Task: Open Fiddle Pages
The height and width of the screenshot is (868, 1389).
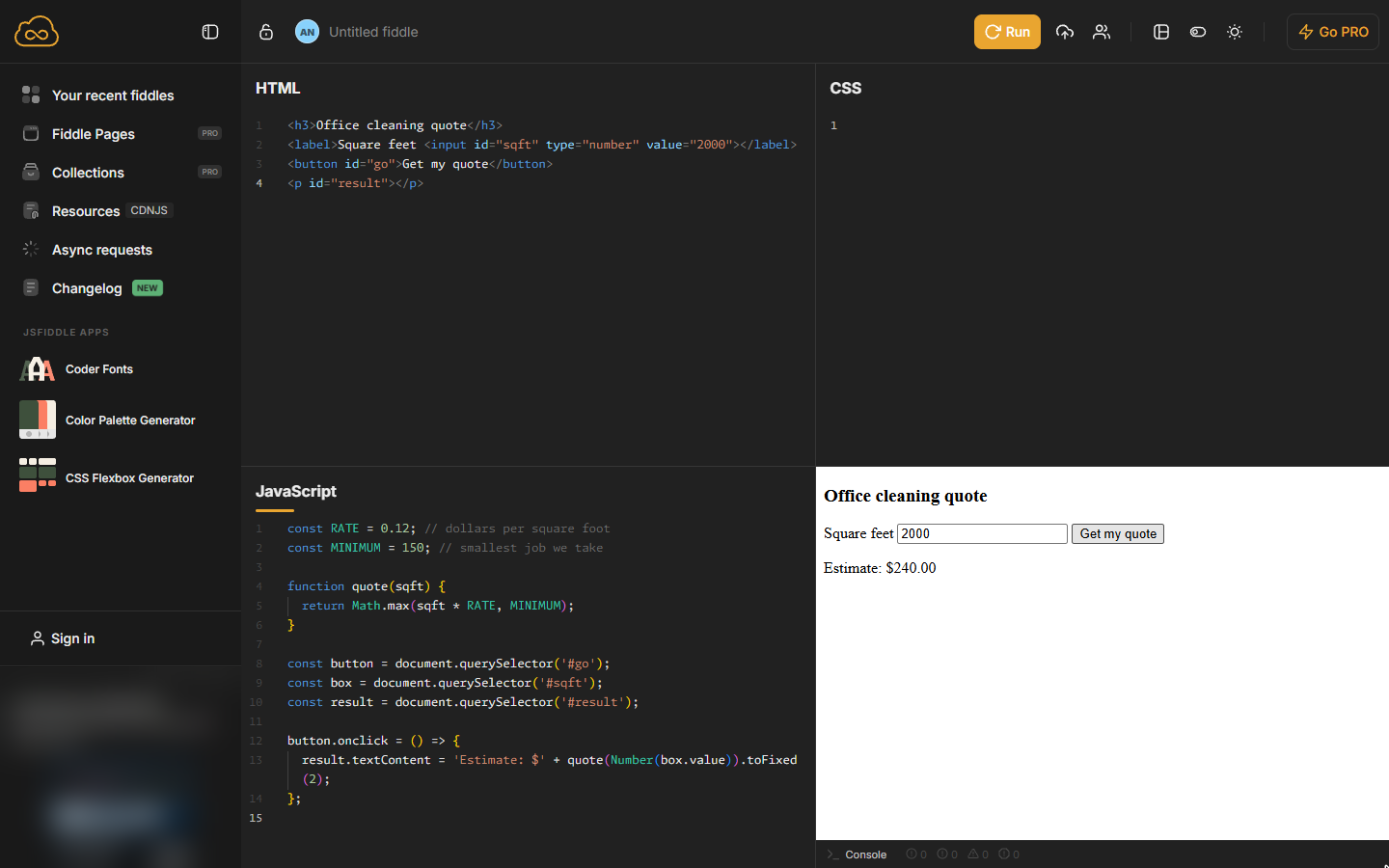Action: pos(93,134)
